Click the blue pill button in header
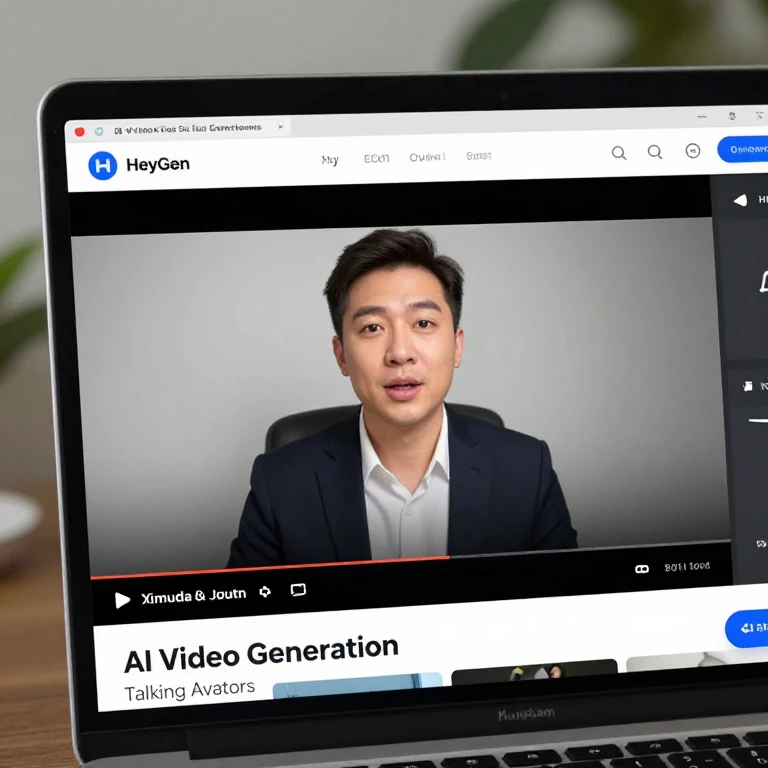 [743, 149]
